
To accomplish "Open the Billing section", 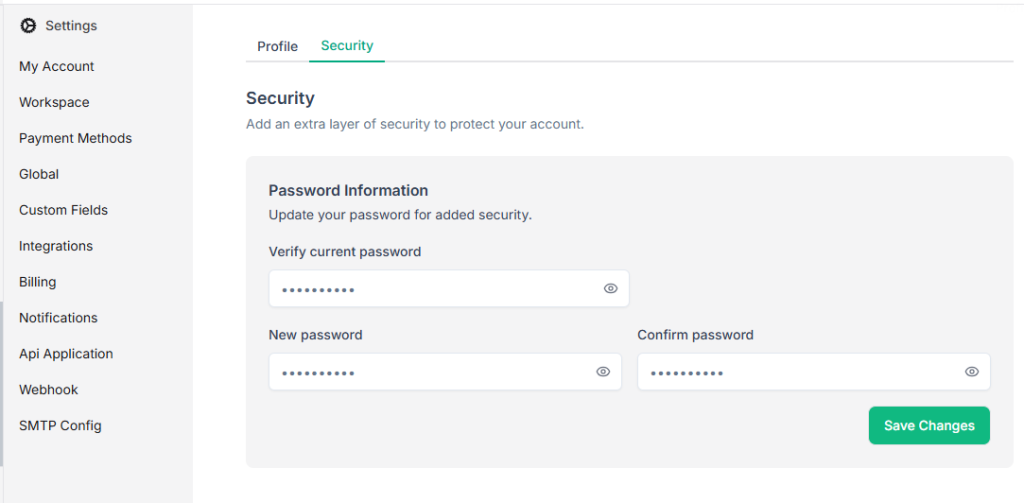I will [x=37, y=283].
